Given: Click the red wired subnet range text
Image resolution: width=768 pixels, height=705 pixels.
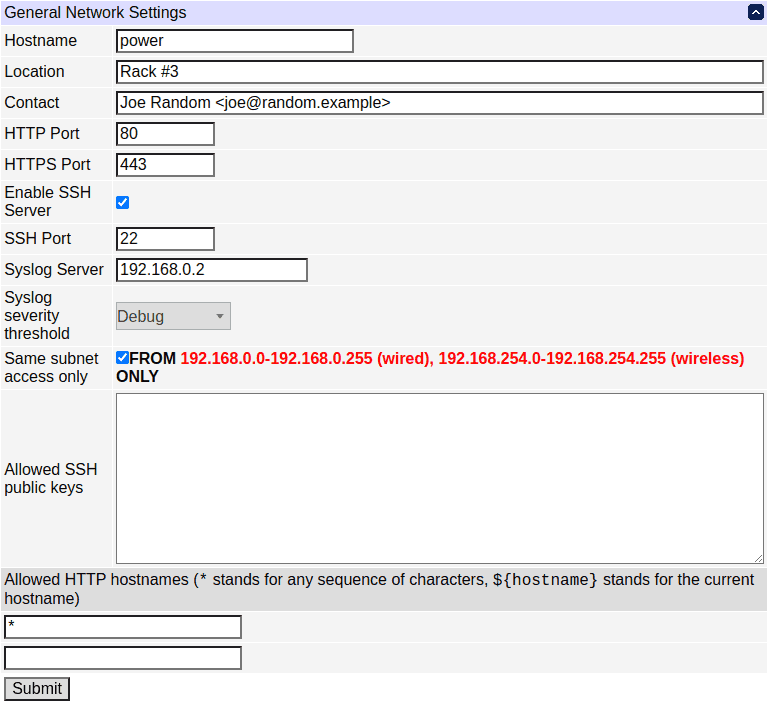Looking at the screenshot, I should 307,359.
